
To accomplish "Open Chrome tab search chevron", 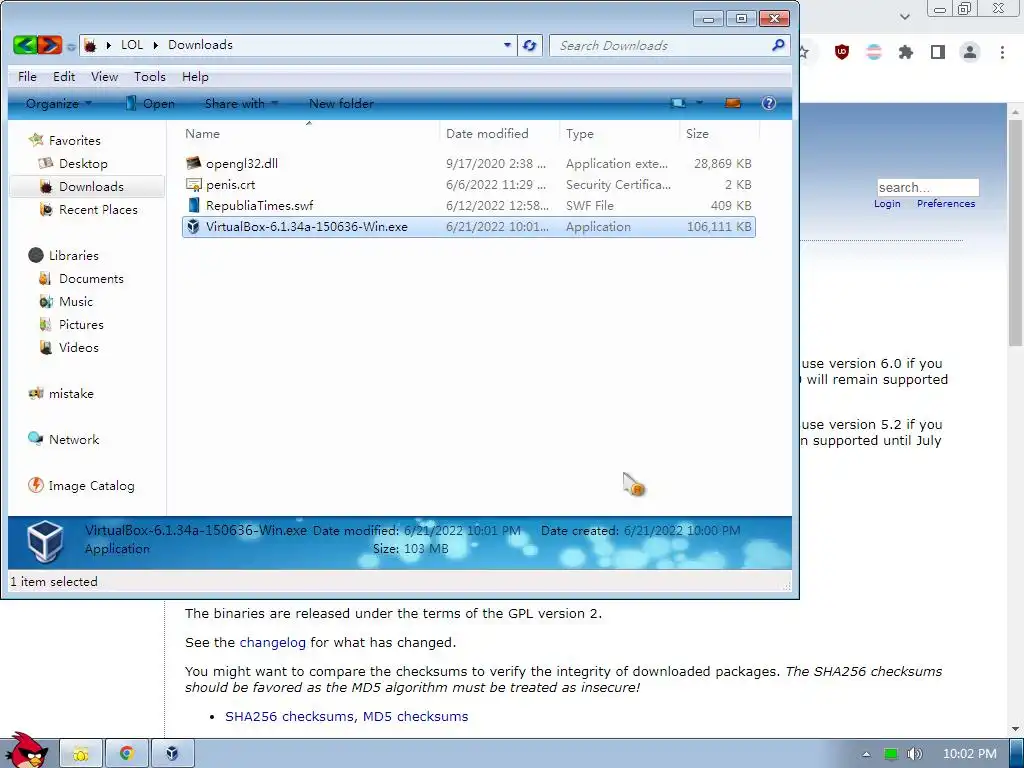I will click(x=904, y=16).
